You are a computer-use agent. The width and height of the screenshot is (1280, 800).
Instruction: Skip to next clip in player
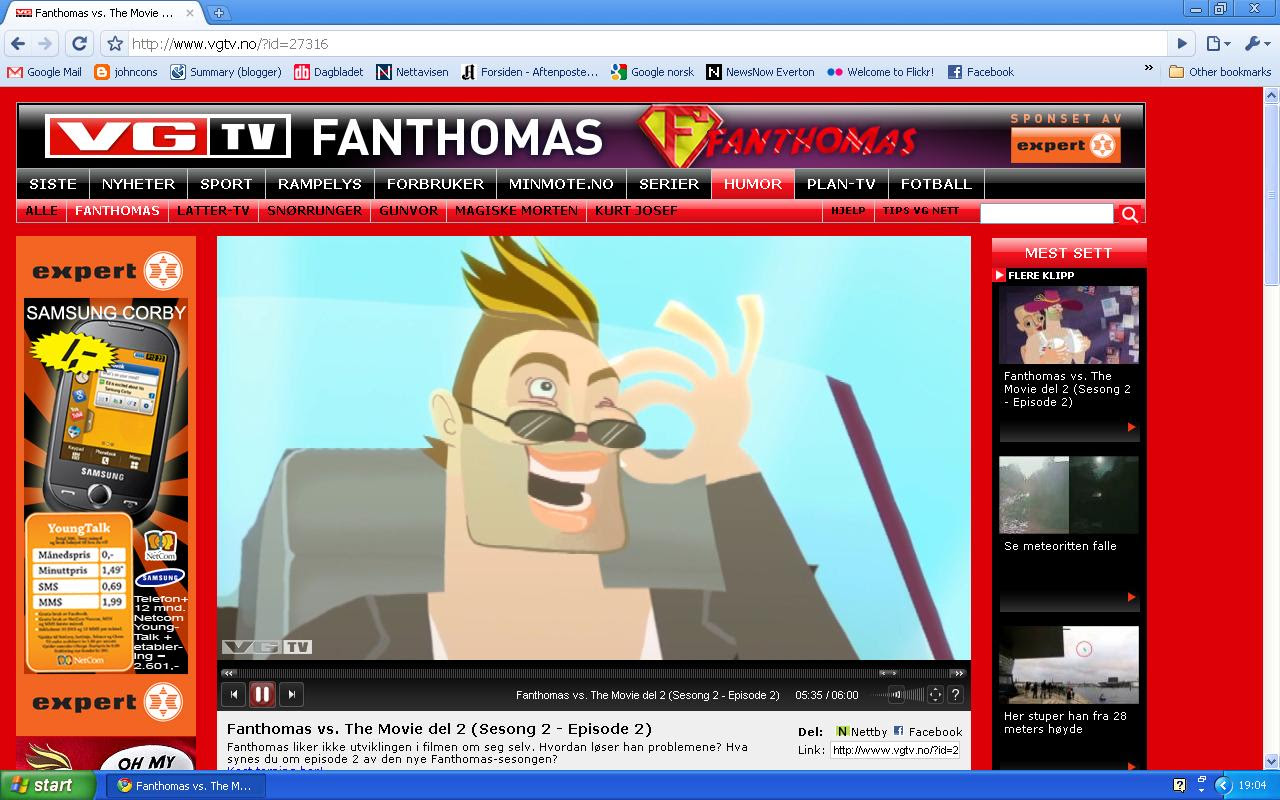[291, 694]
